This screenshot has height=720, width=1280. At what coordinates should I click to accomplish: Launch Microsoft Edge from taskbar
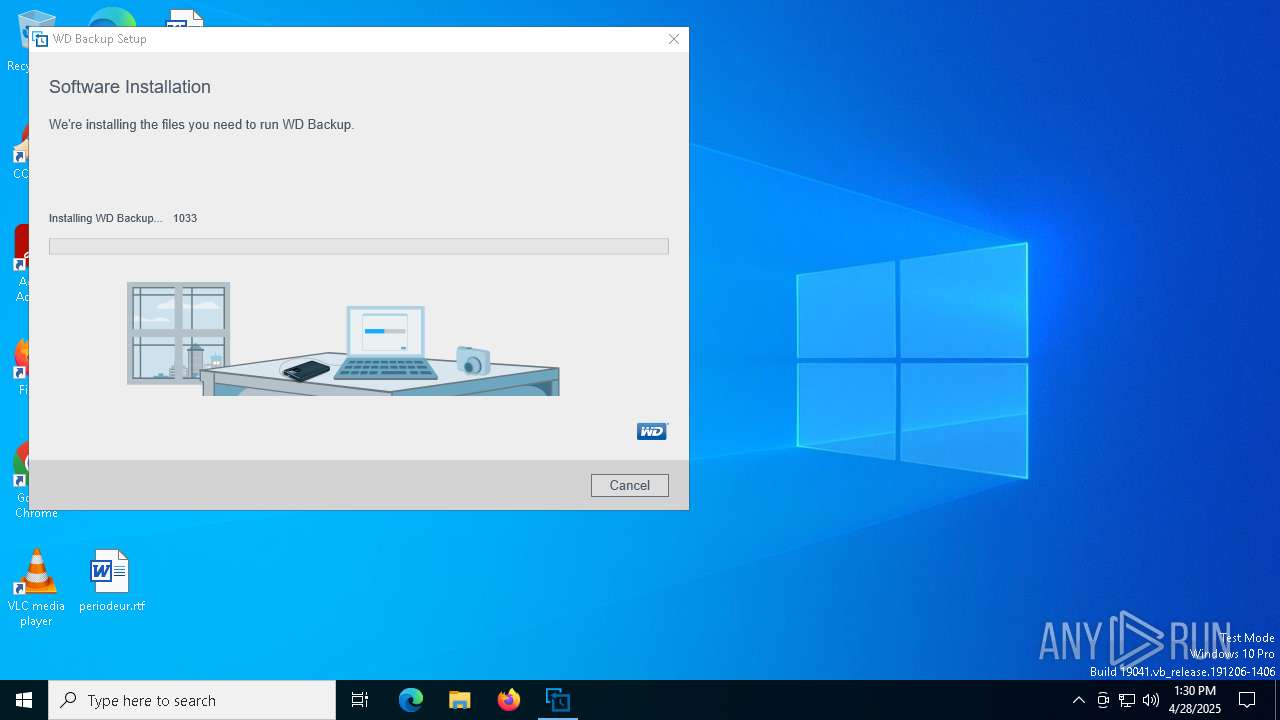tap(411, 700)
